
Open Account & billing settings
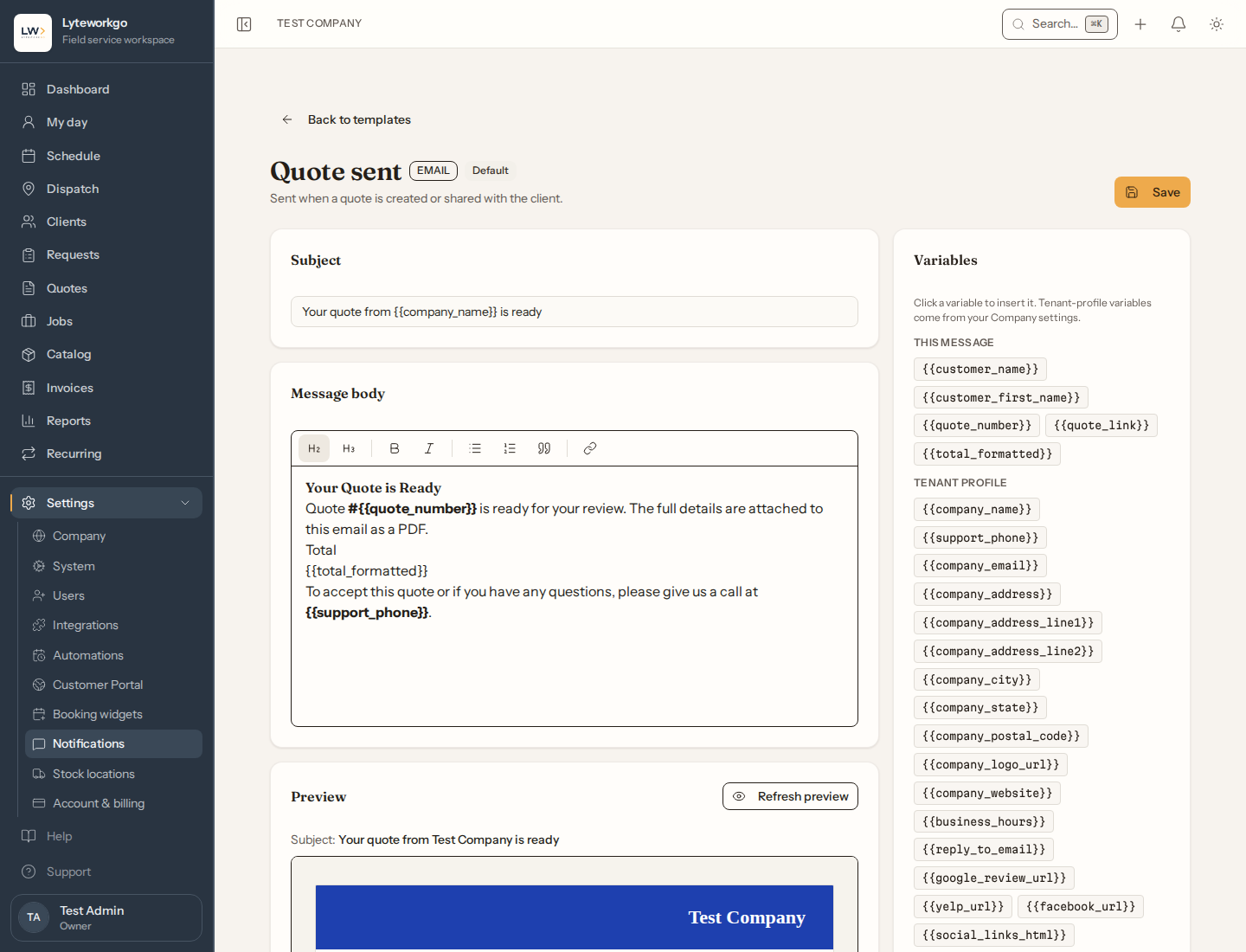click(x=113, y=803)
